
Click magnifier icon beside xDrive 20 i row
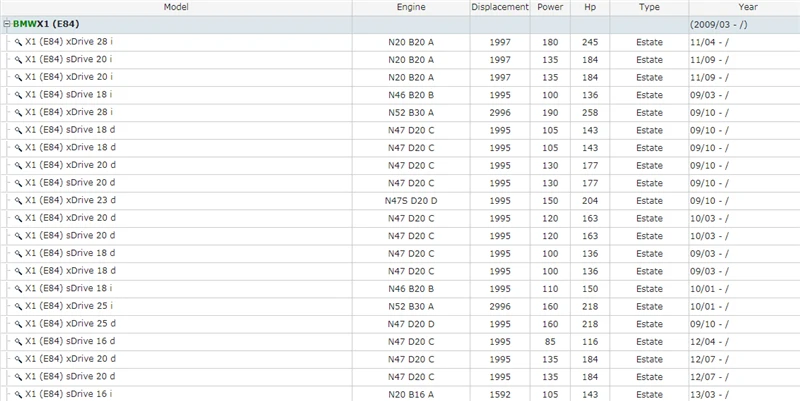tap(18, 78)
